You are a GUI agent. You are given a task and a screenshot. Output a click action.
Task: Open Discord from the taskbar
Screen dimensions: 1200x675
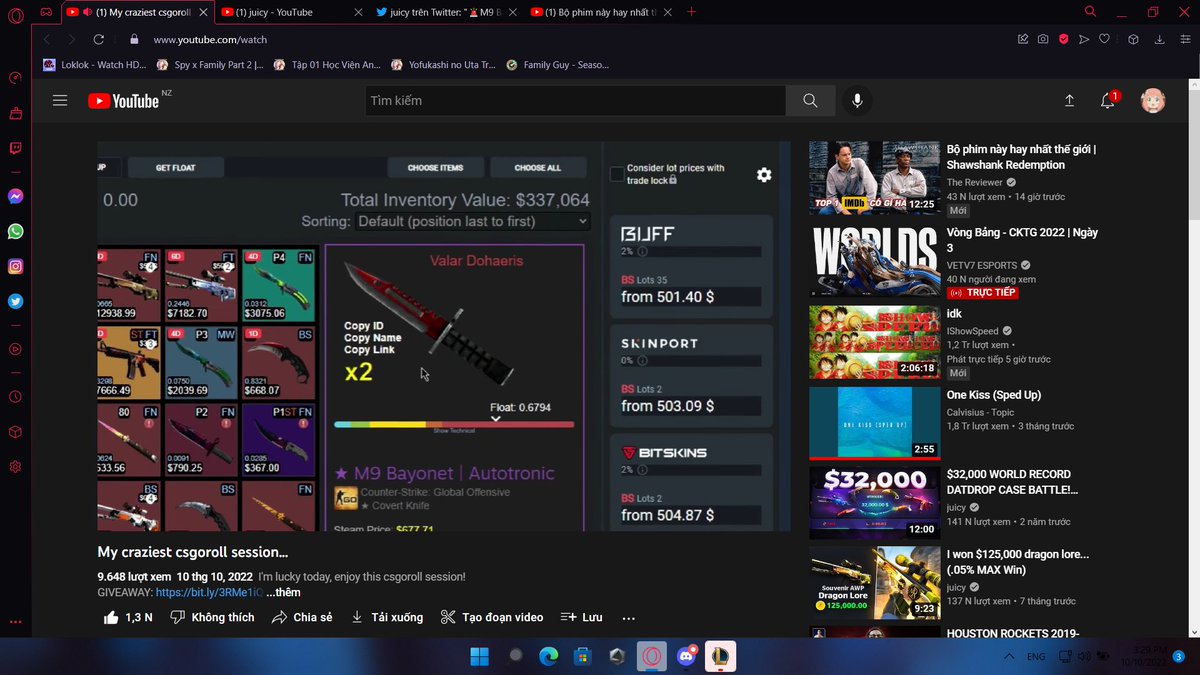coord(686,656)
